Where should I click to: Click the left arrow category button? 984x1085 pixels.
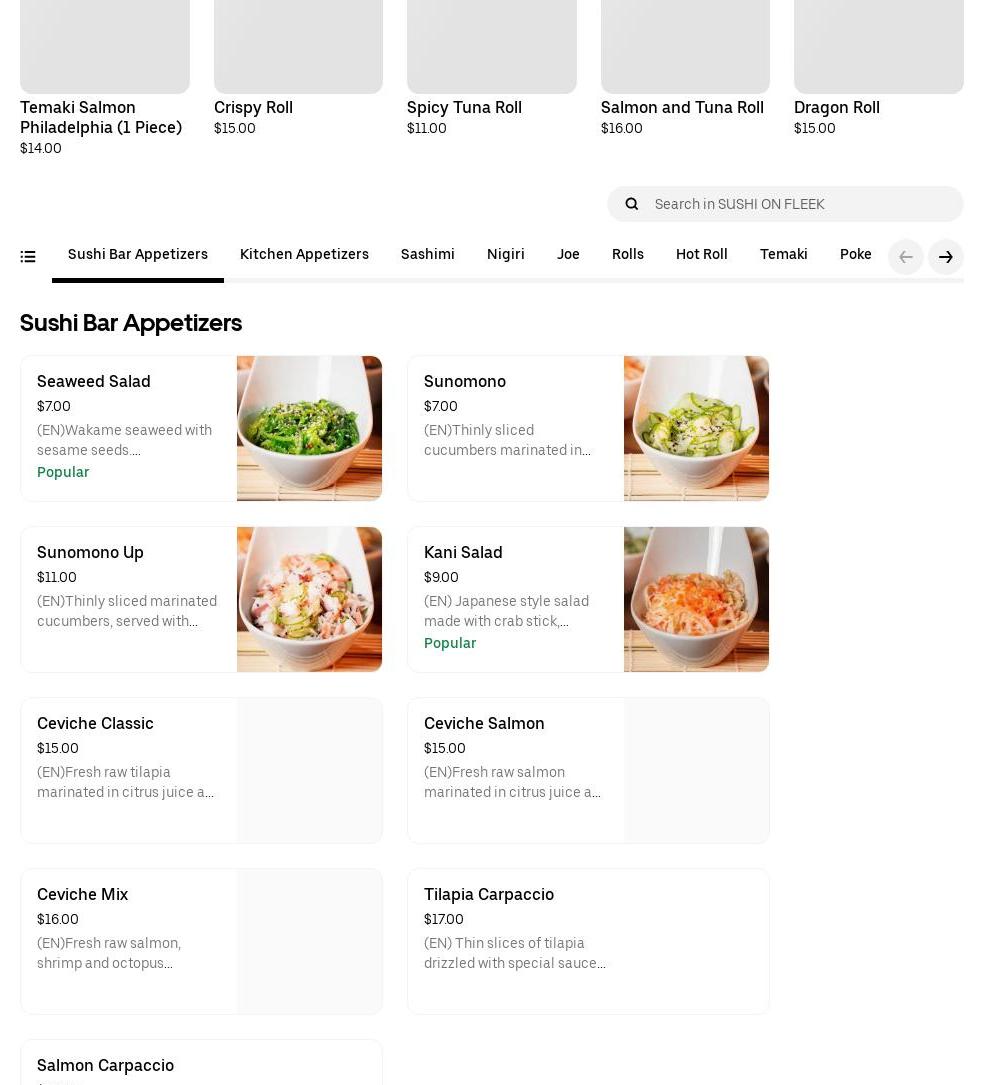tap(906, 257)
